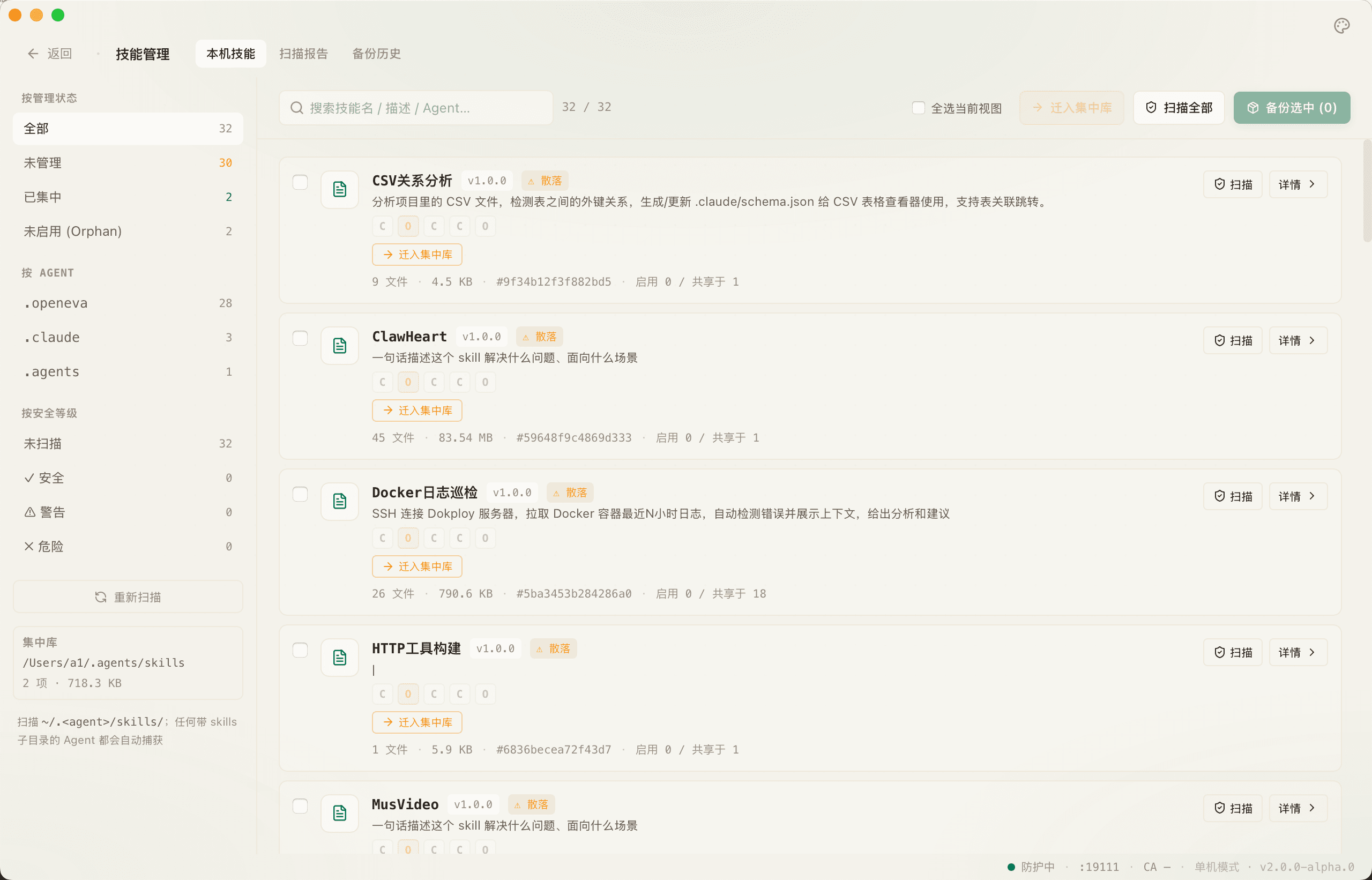Click 迁入集中库 under ClawHeart

coord(417,411)
